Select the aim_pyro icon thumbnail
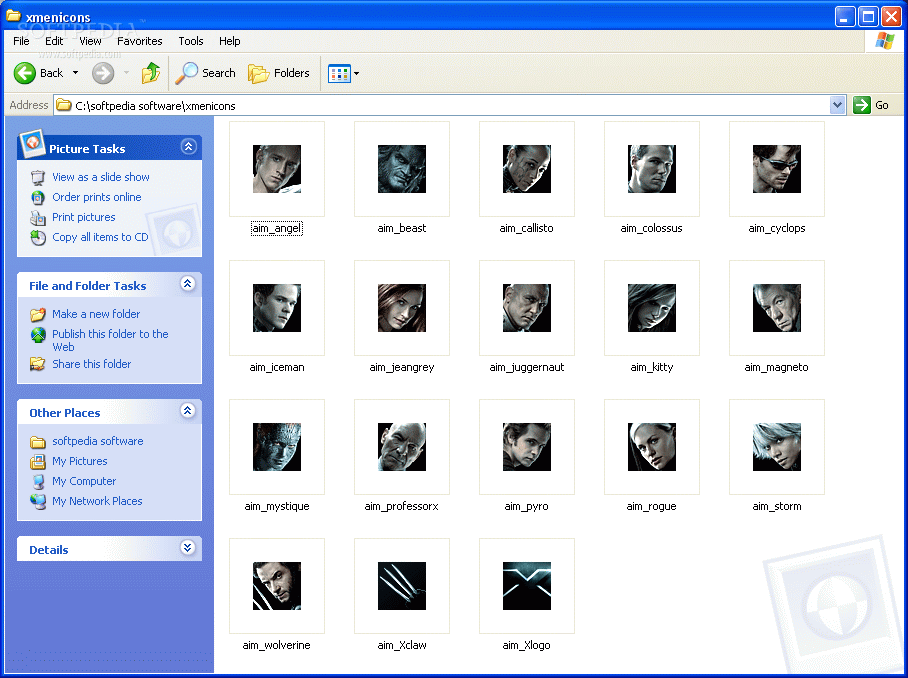Viewport: 908px width, 678px height. 527,447
